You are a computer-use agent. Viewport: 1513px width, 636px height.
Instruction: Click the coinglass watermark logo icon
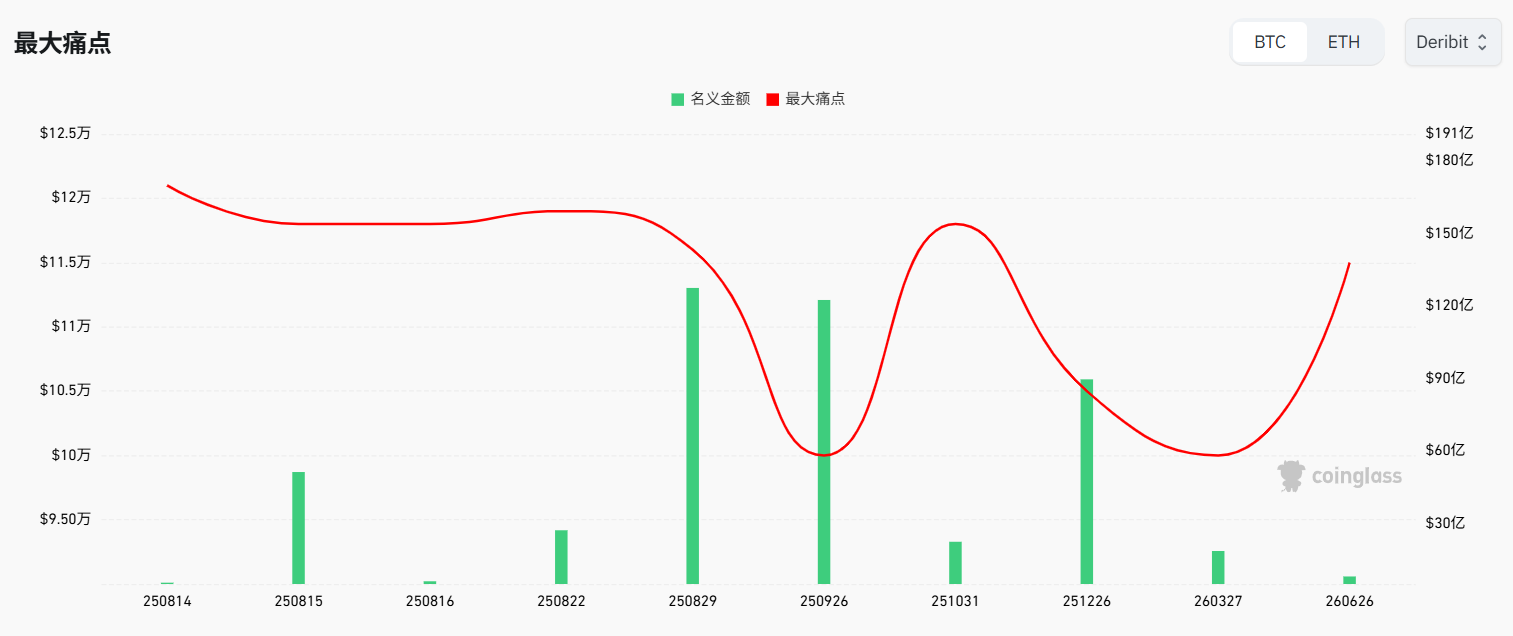coord(1292,476)
